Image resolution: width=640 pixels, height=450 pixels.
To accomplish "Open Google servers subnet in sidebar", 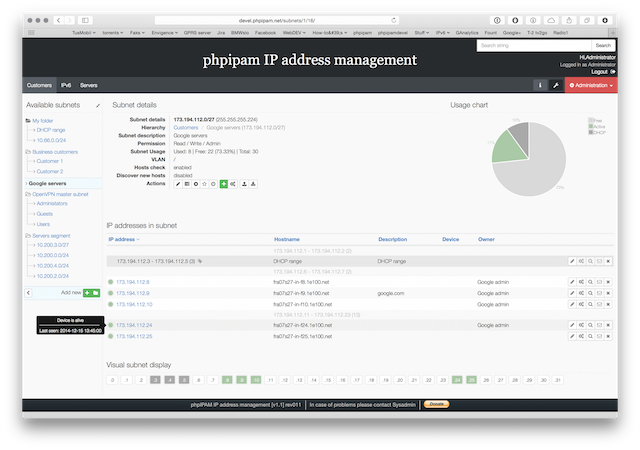I will point(47,184).
